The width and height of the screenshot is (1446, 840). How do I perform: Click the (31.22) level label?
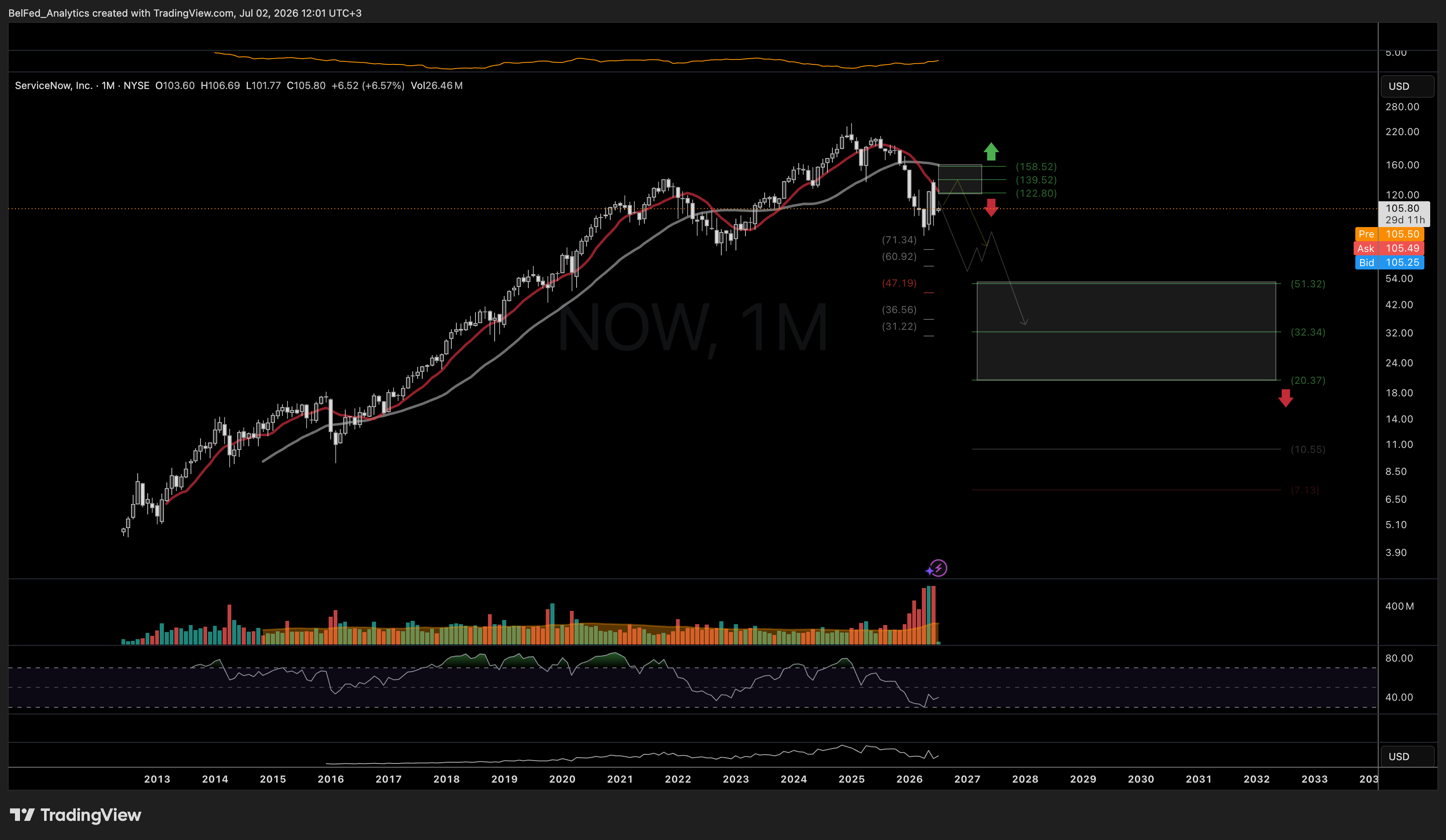899,326
